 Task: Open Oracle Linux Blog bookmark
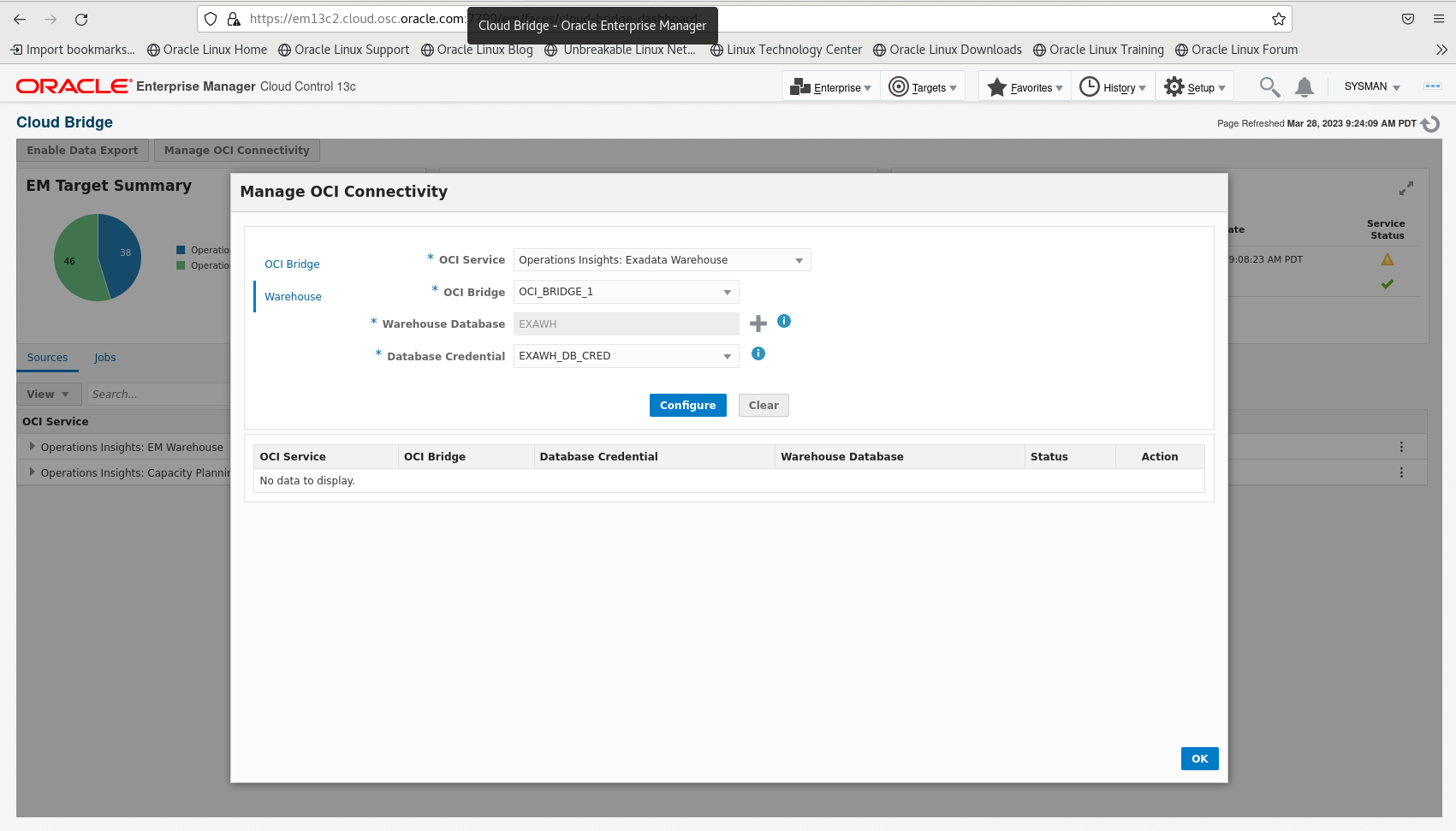pos(477,50)
